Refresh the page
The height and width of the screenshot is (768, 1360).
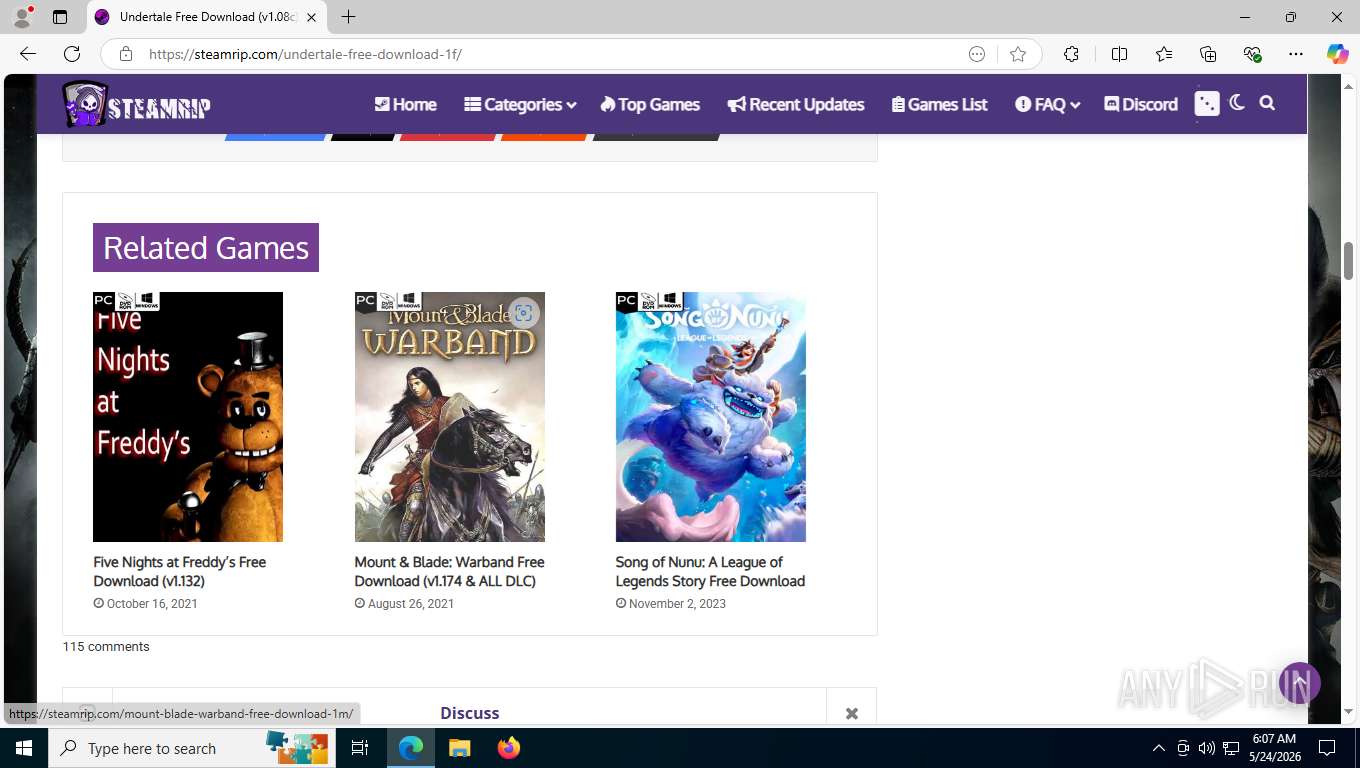pos(72,54)
